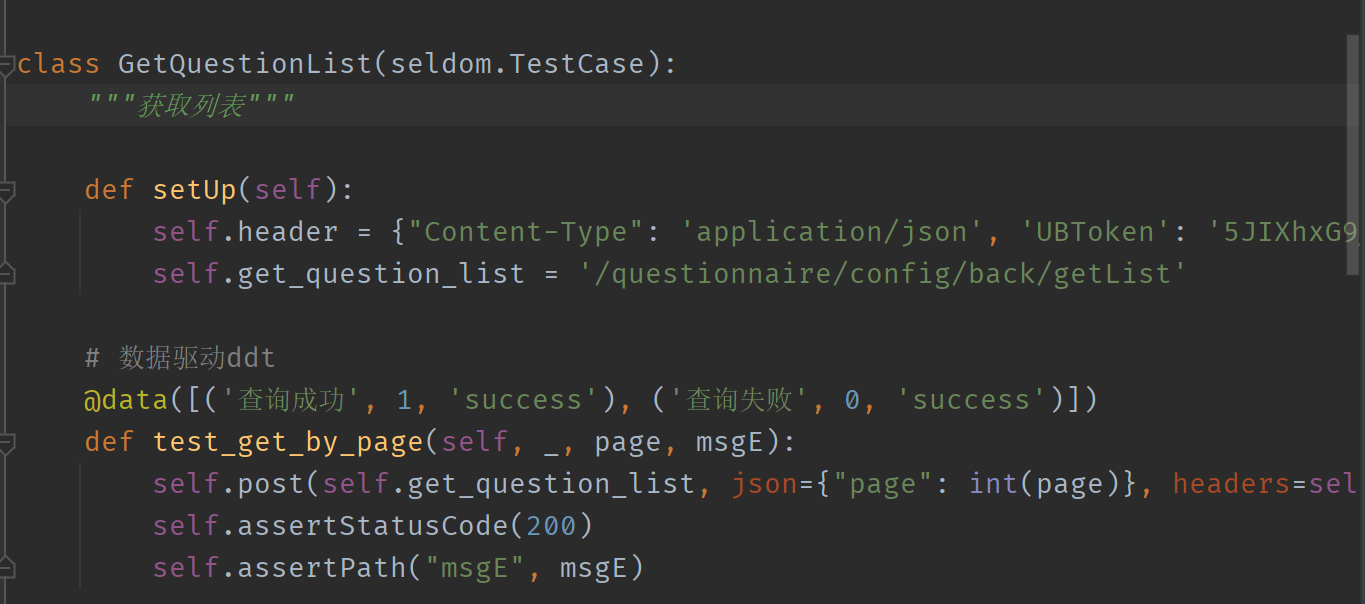Collapse the test_get_by_page method fold marker
Viewport: 1365px width, 604px height.
[x=7, y=442]
